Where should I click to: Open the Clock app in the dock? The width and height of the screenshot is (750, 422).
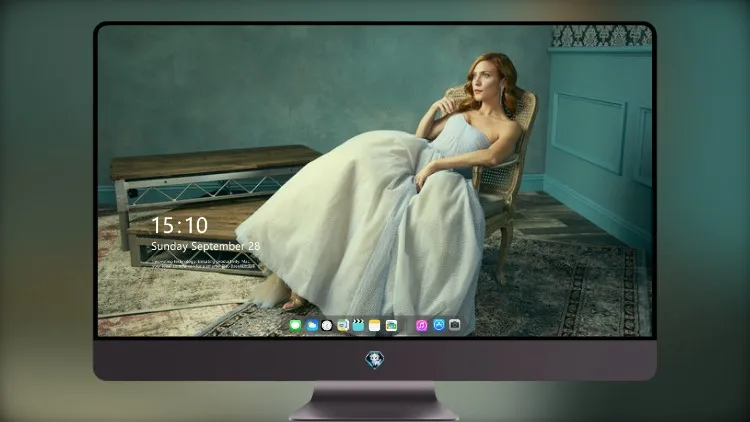click(327, 325)
